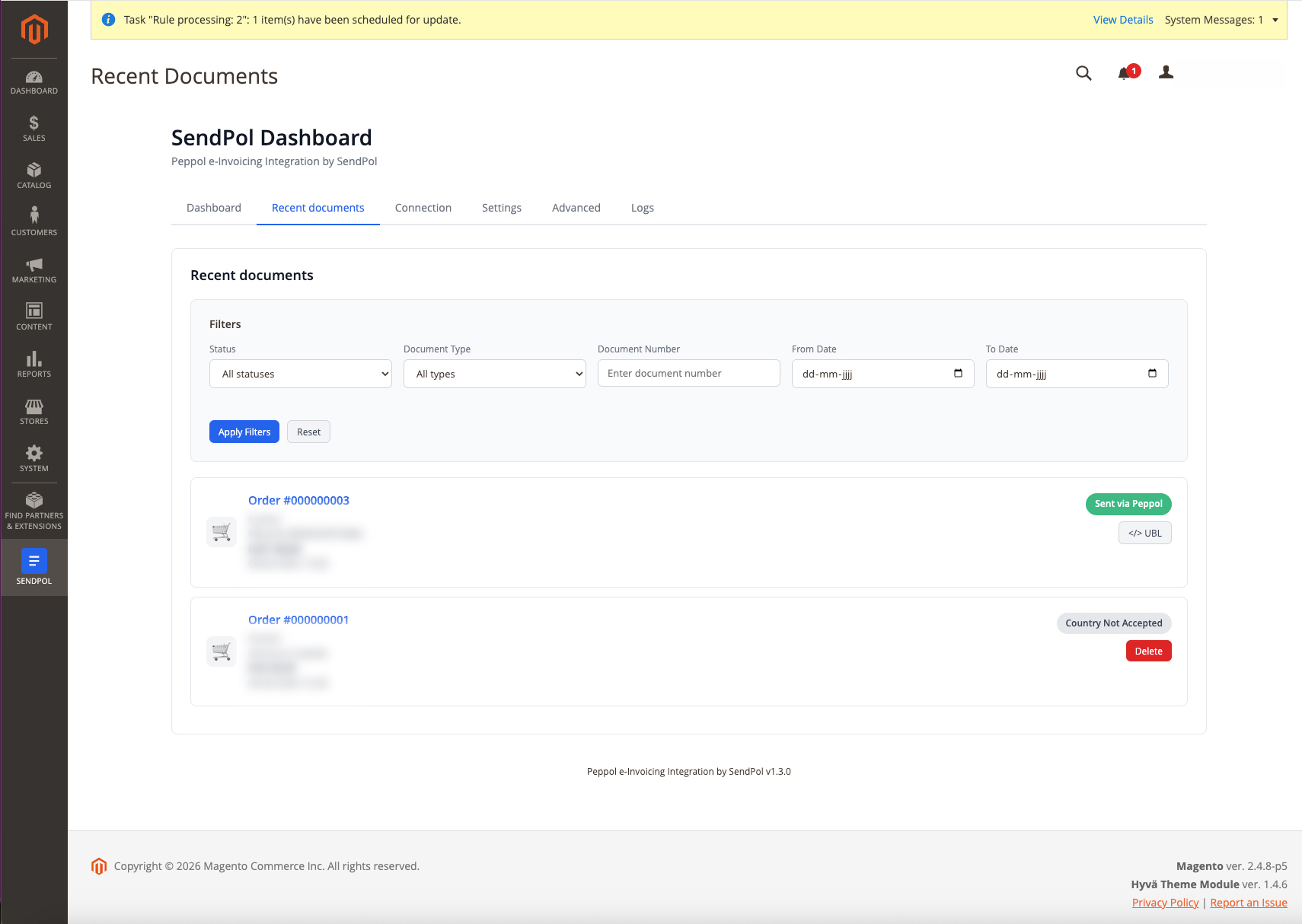The width and height of the screenshot is (1302, 924).
Task: Open the SendPol sidebar item
Action: point(34,567)
